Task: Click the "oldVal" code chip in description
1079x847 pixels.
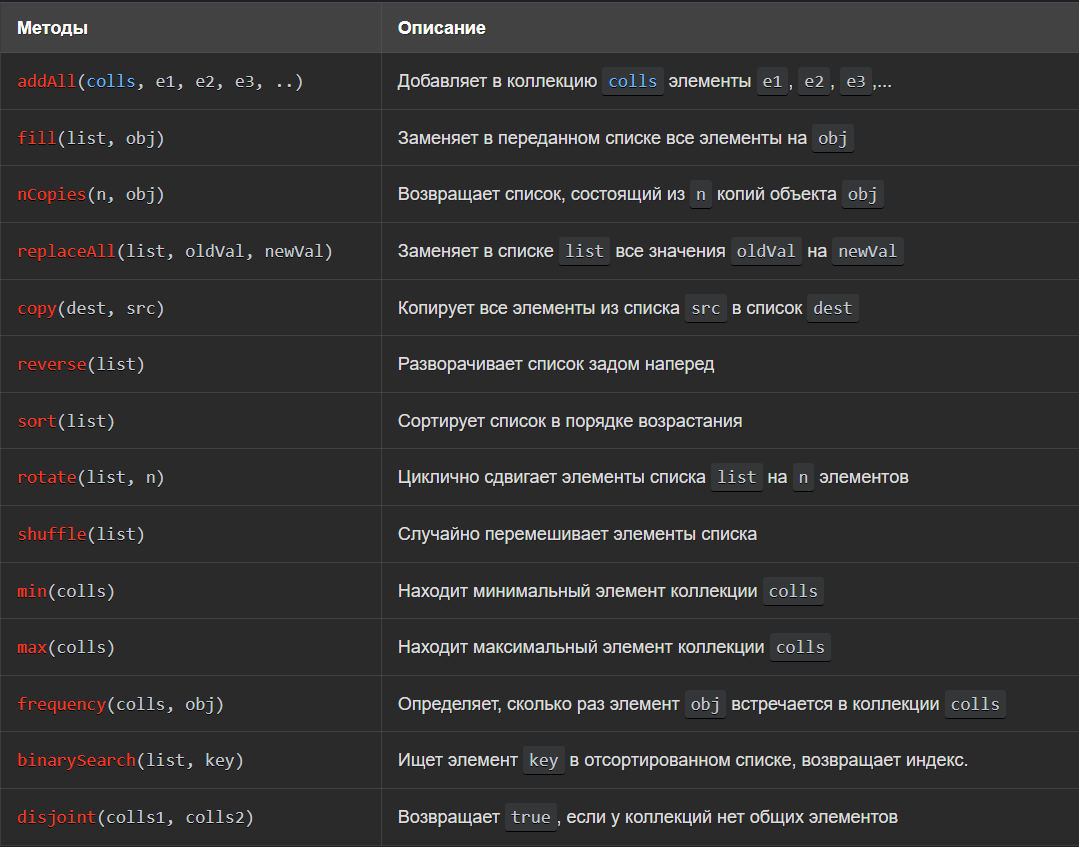Action: (x=766, y=252)
